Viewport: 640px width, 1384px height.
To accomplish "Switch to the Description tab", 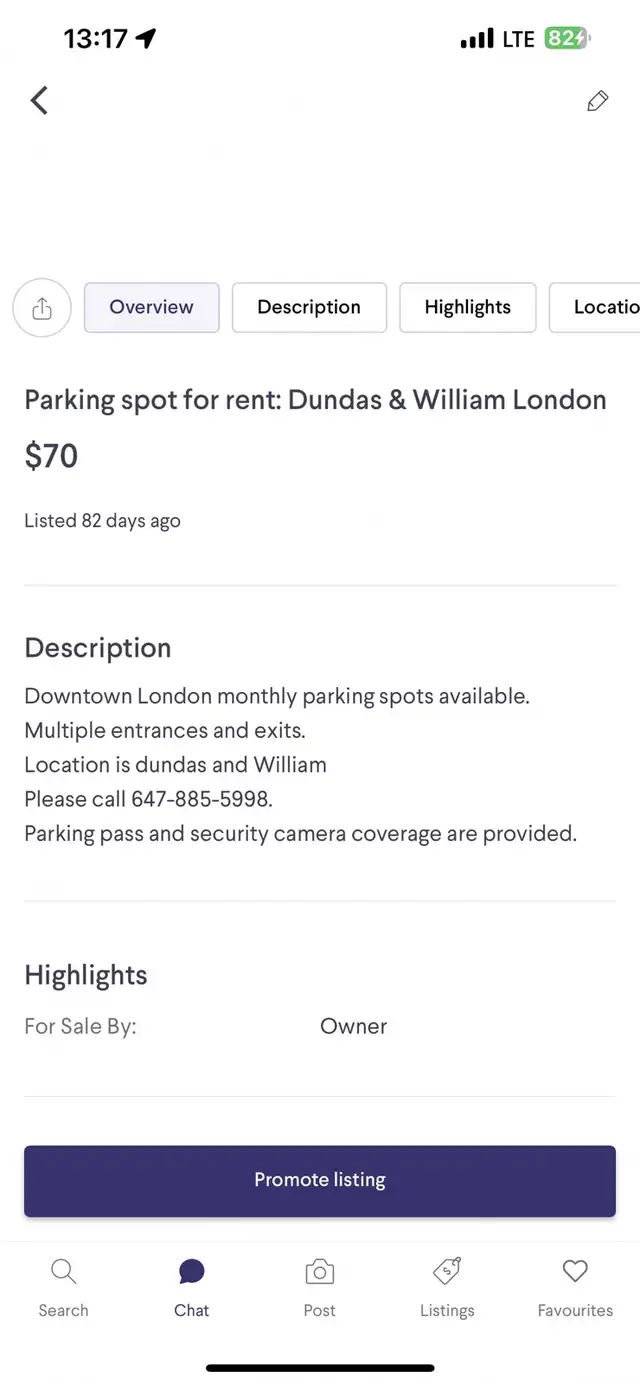I will pos(309,307).
